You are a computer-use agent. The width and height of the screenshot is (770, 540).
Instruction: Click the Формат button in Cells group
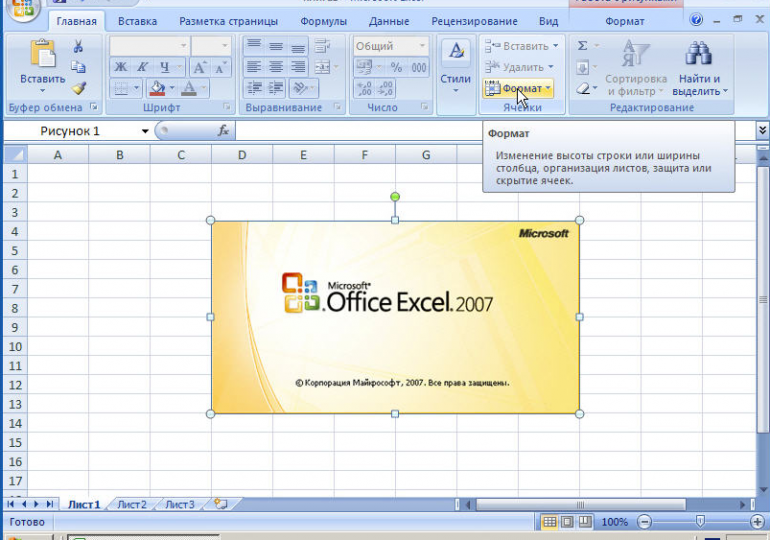coord(518,89)
